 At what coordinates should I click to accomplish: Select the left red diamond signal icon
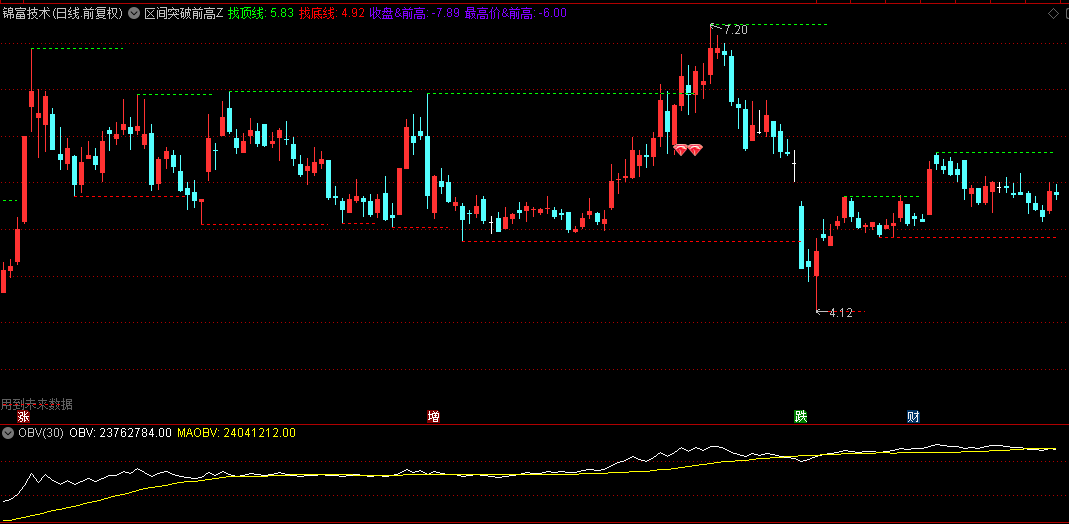click(680, 149)
